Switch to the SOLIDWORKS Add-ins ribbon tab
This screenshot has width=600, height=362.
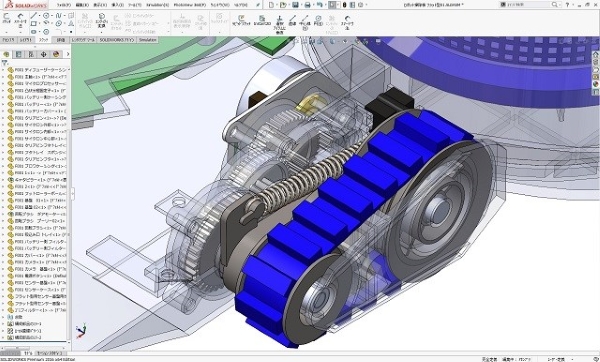tap(117, 40)
